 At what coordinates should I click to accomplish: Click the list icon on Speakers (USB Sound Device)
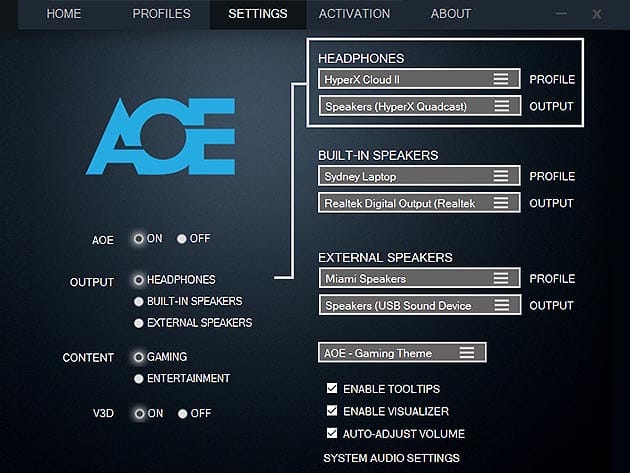[502, 305]
